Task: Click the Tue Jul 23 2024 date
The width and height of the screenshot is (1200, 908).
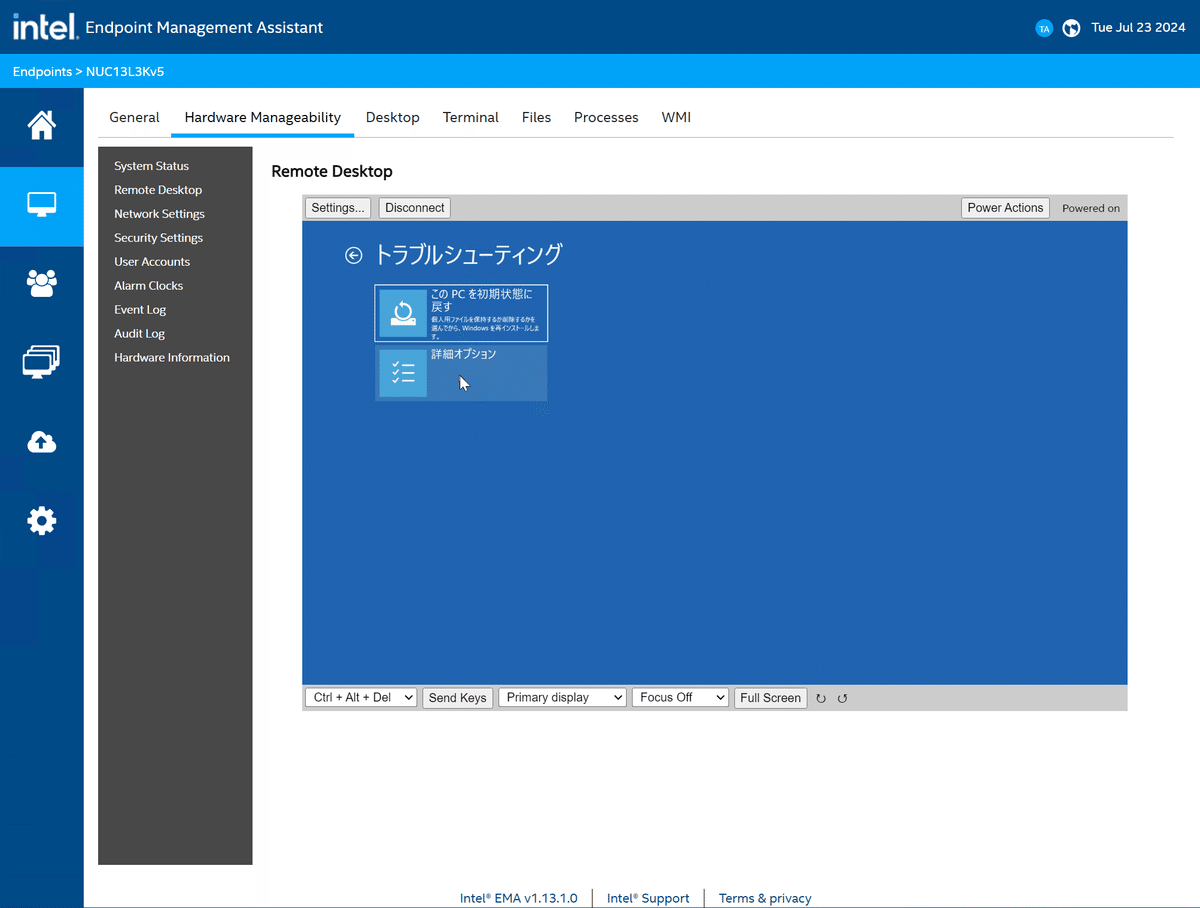Action: click(x=1138, y=28)
